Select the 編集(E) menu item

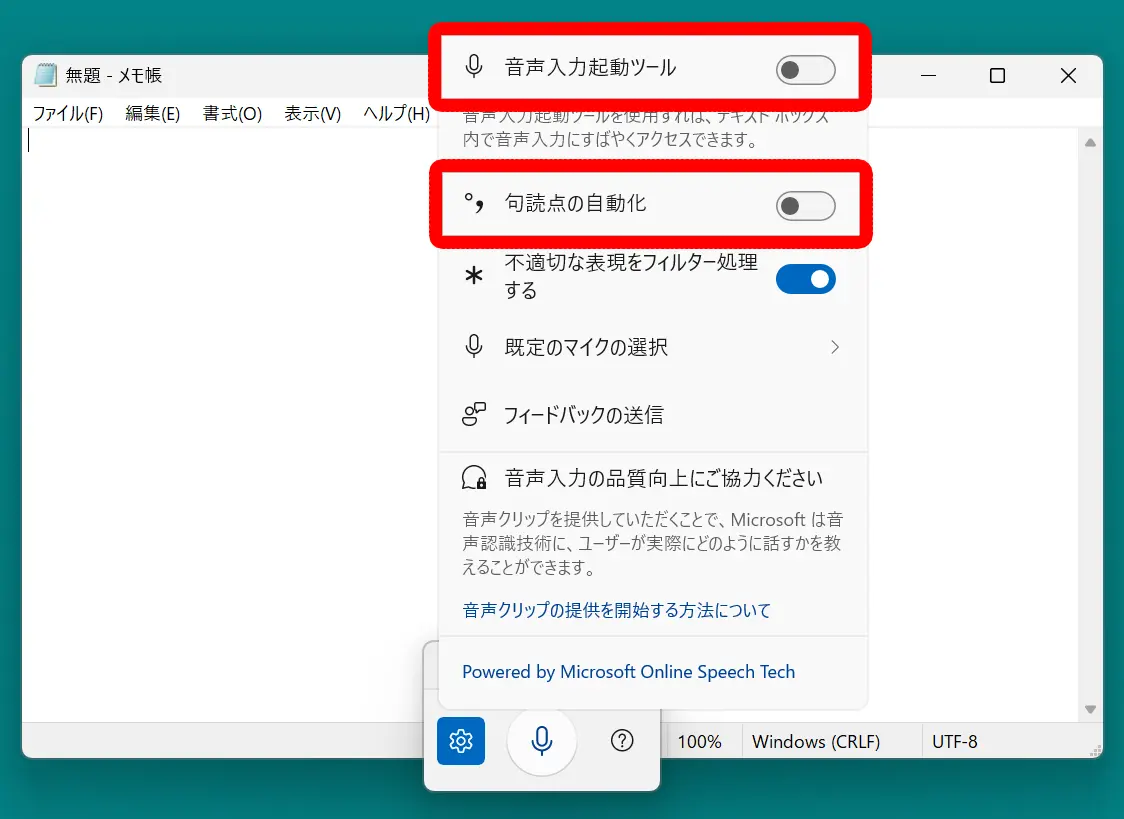click(x=151, y=113)
